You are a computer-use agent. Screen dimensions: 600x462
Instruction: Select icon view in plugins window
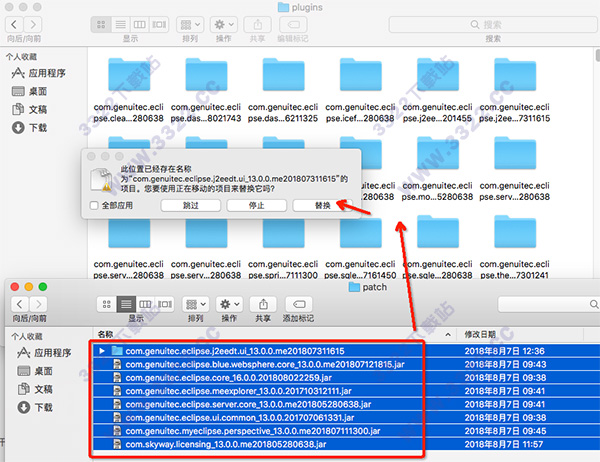(101, 25)
